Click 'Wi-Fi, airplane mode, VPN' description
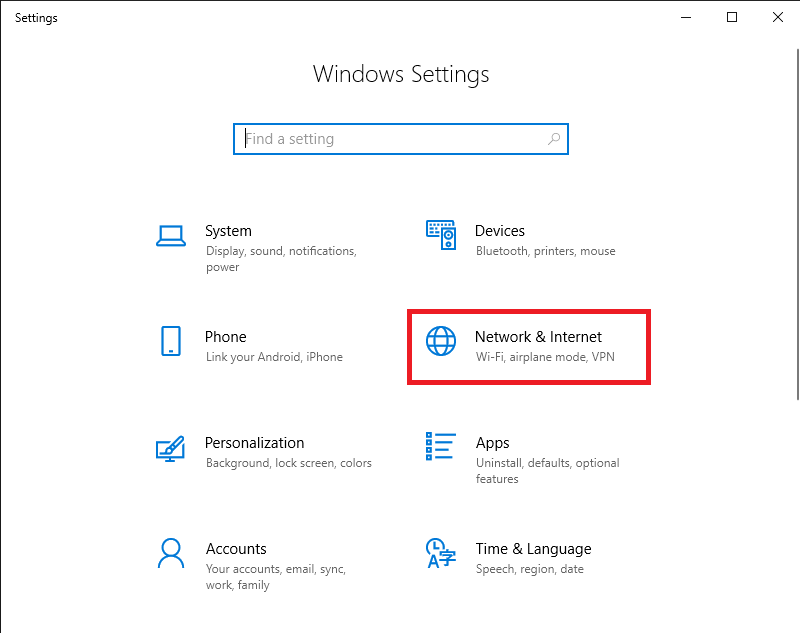Image resolution: width=800 pixels, height=633 pixels. coord(545,357)
